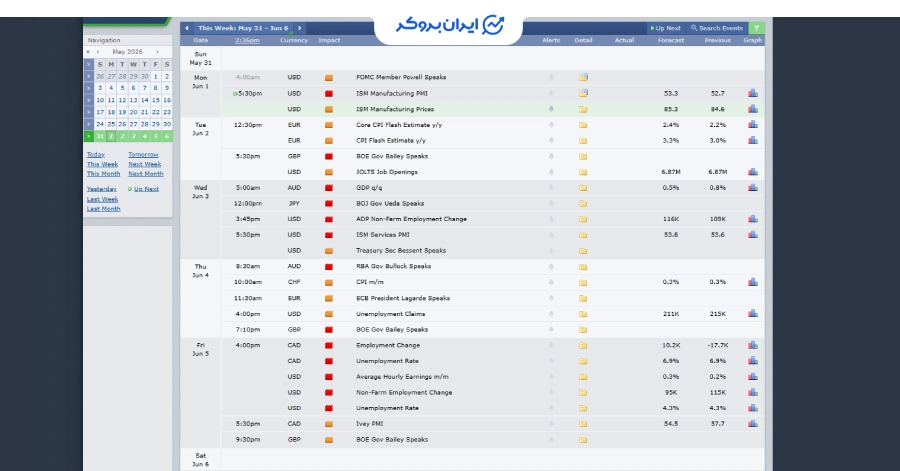Toggle alert bell for JOLTS Job Openings
This screenshot has height=471, width=900.
pyautogui.click(x=551, y=172)
